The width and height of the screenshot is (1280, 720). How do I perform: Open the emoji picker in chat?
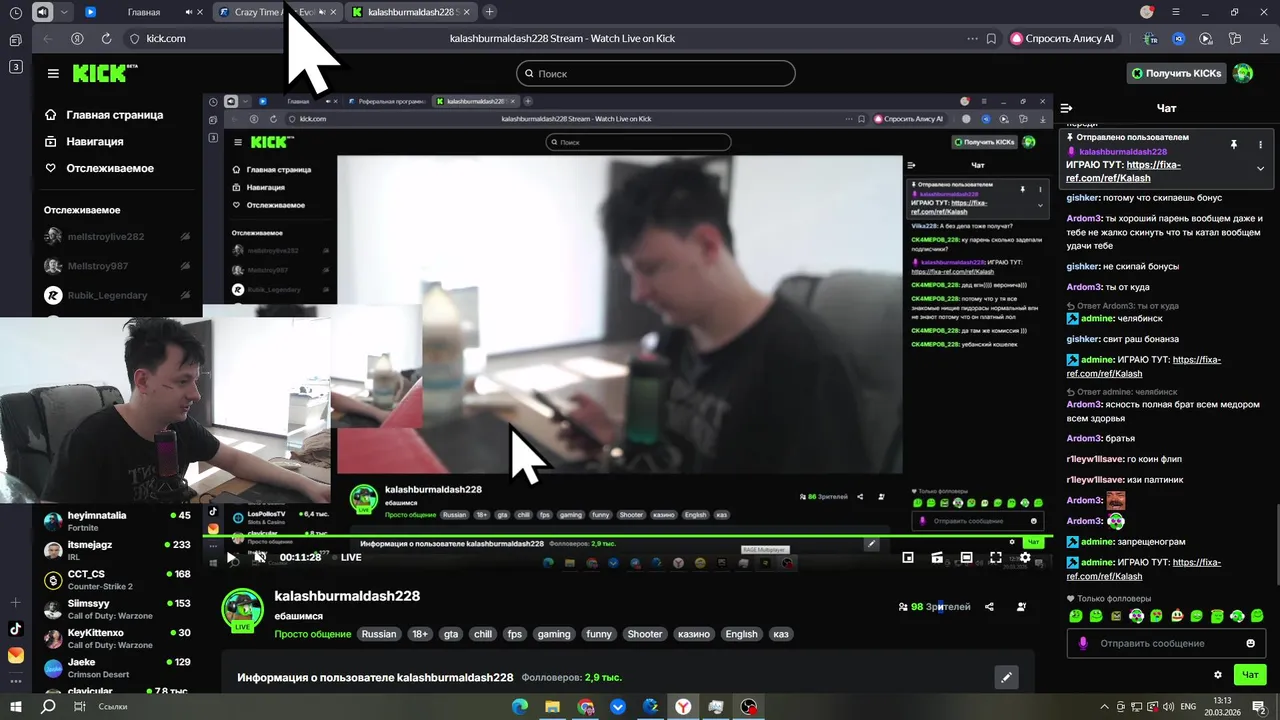1250,643
